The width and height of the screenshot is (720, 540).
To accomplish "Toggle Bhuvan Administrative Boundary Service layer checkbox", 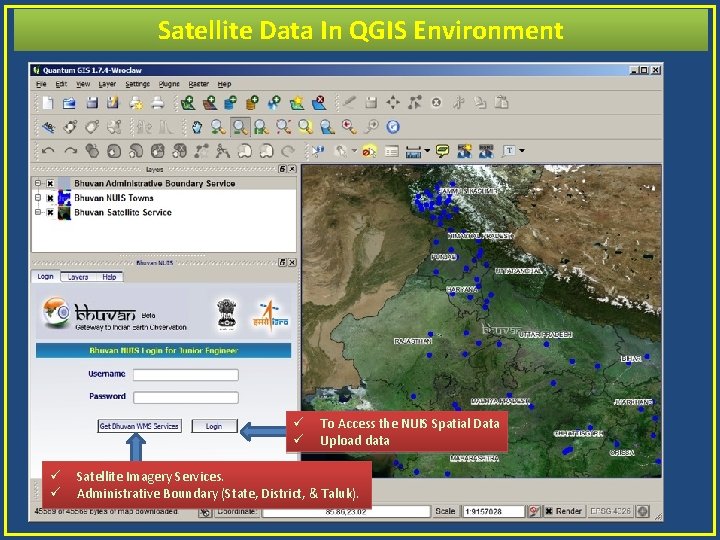I will (x=50, y=184).
